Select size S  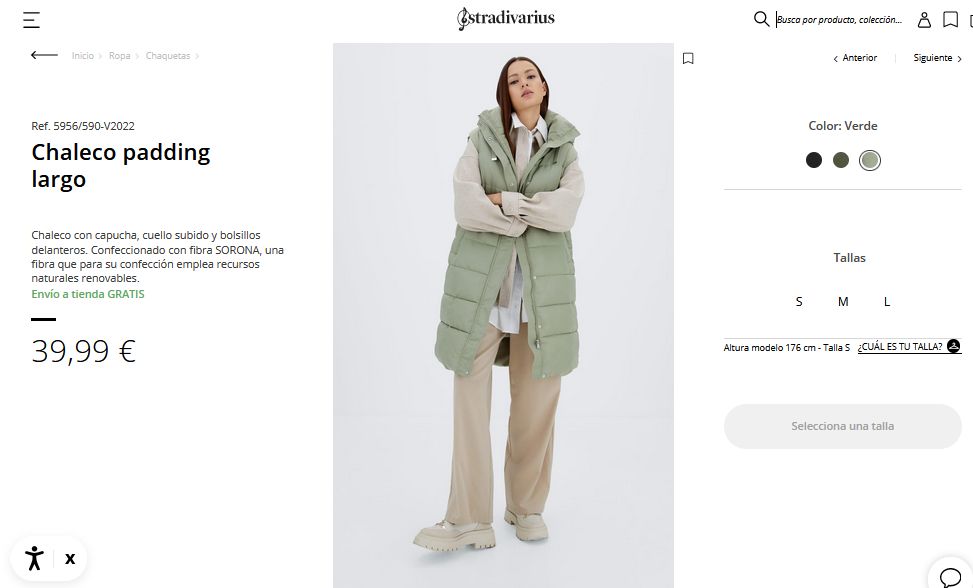click(799, 301)
